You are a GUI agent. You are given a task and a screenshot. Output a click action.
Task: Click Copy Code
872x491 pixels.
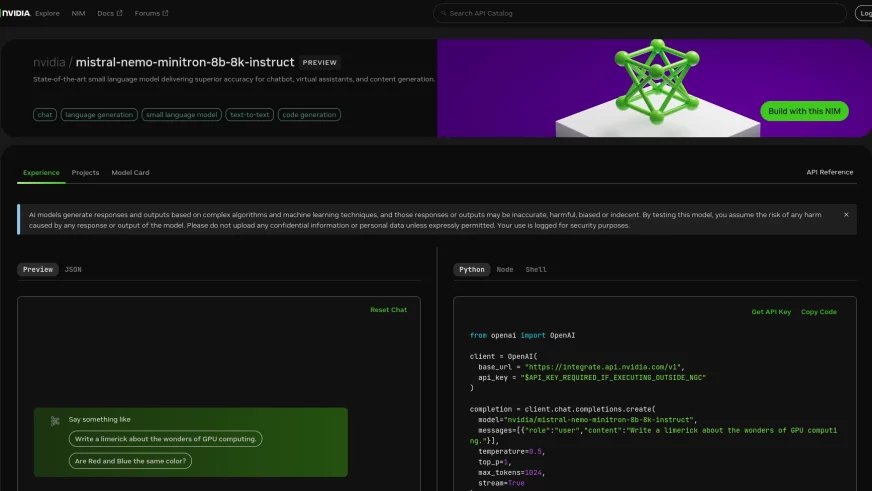click(x=819, y=312)
